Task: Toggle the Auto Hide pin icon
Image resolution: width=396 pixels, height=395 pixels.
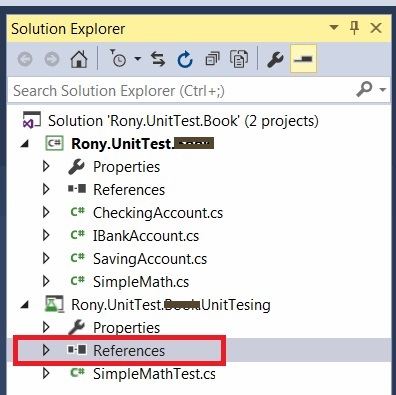Action: (x=354, y=28)
